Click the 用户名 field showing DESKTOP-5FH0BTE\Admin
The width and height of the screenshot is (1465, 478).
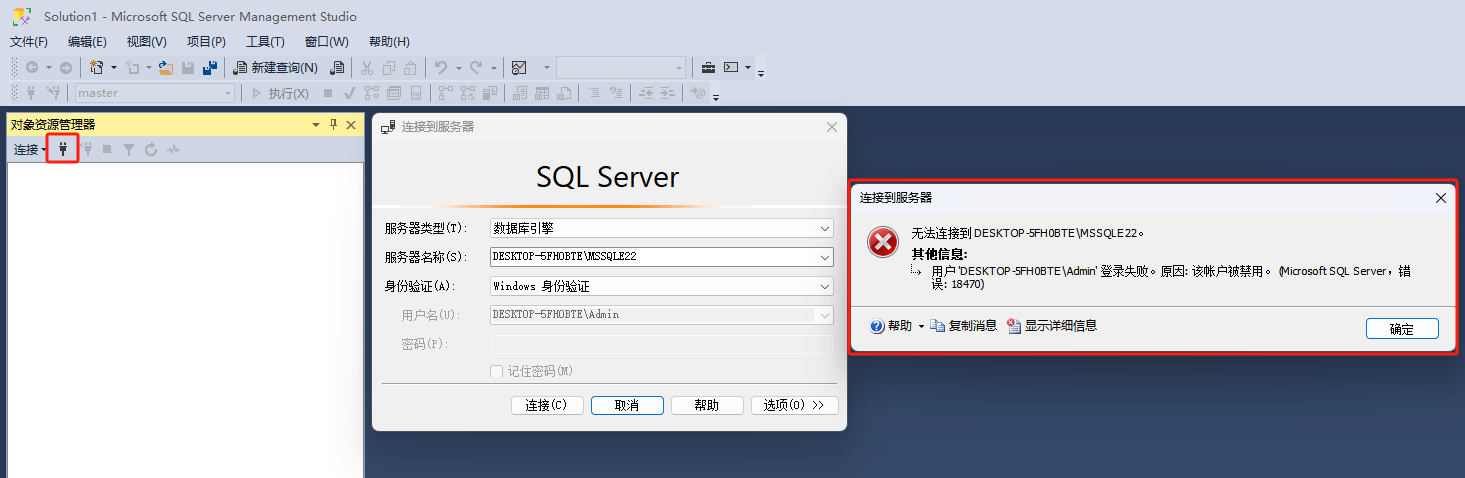[662, 315]
